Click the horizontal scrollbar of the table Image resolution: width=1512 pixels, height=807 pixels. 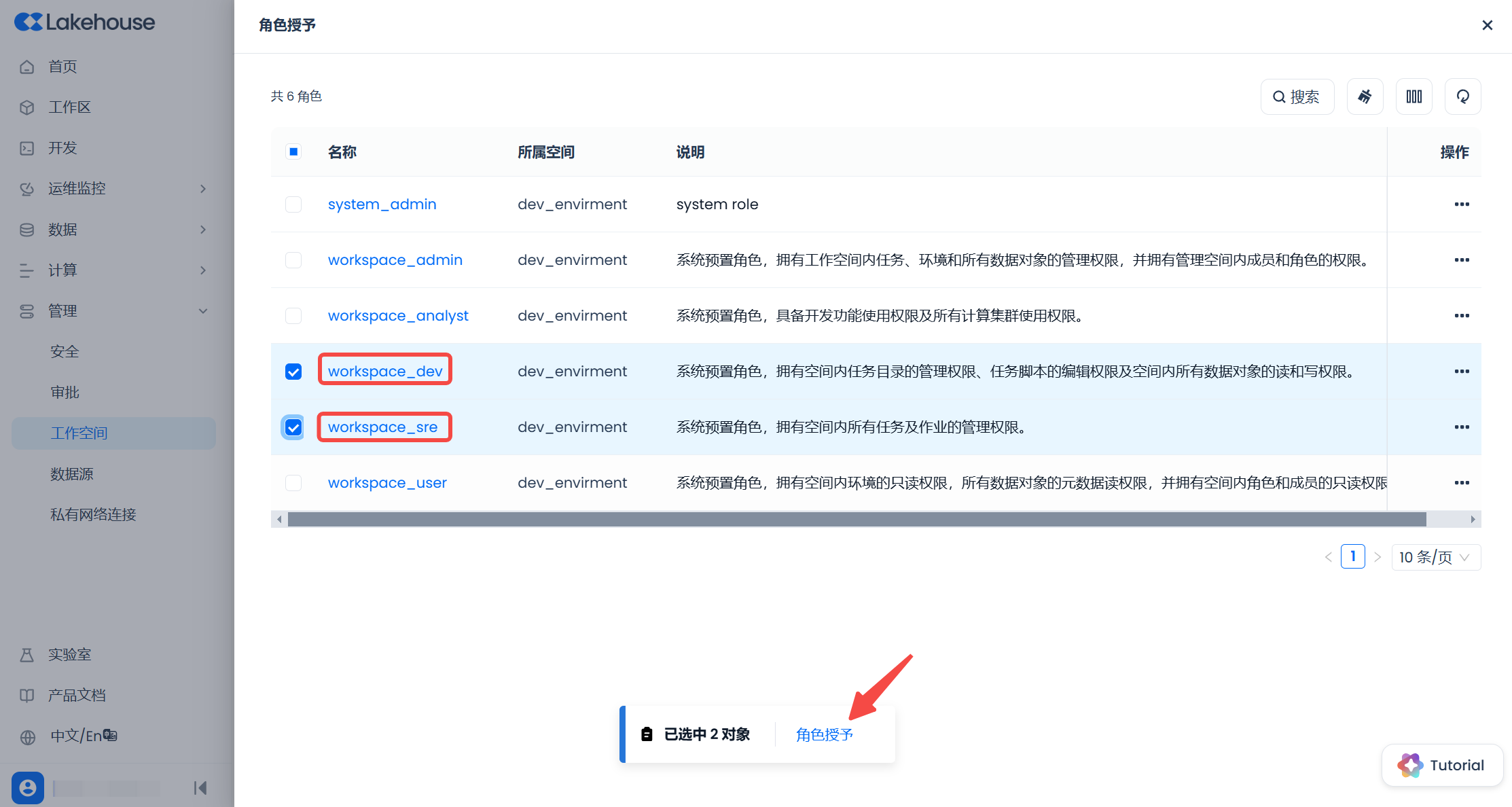coord(856,520)
